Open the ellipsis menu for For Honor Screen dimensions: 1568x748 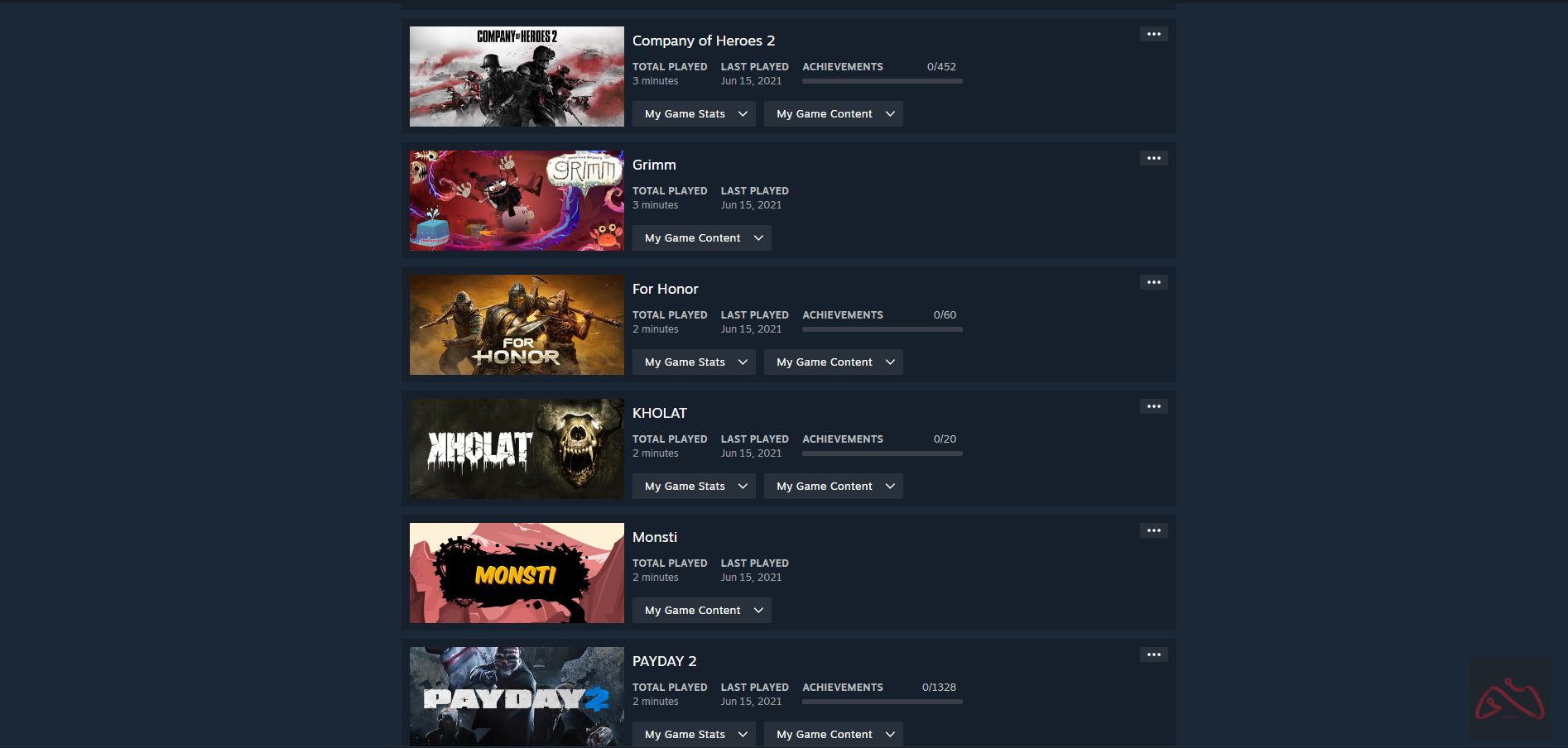(x=1153, y=282)
